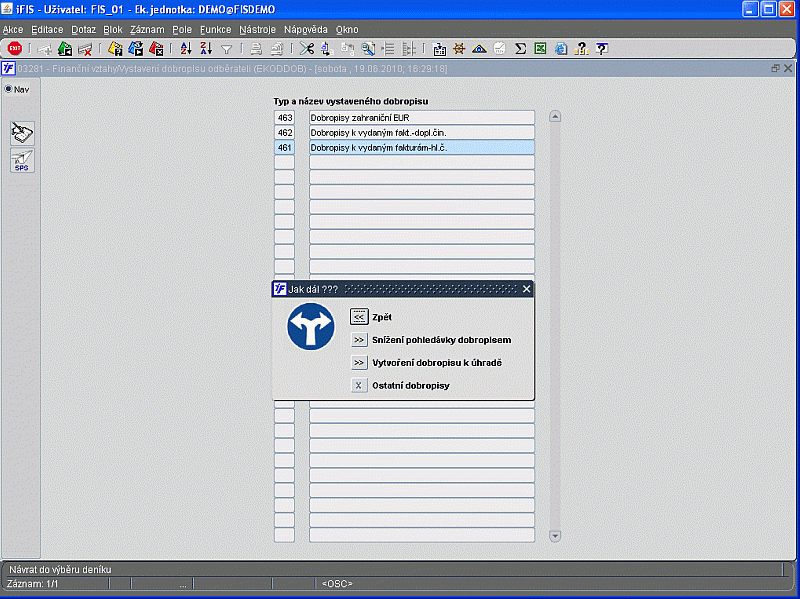Click the filter funnel icon
Screen dimensions: 800x599
(x=227, y=49)
